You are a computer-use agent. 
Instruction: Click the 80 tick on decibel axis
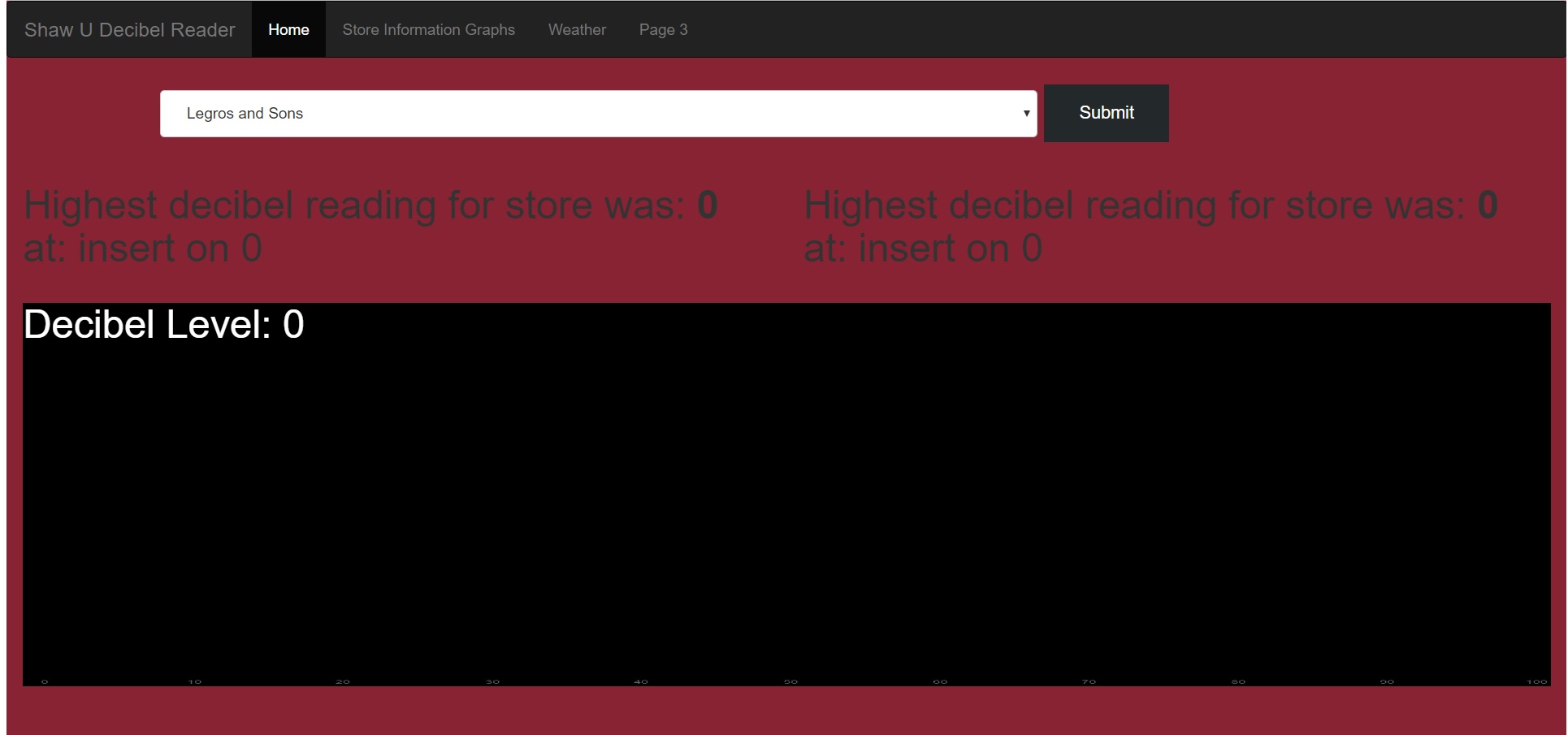[x=1238, y=681]
